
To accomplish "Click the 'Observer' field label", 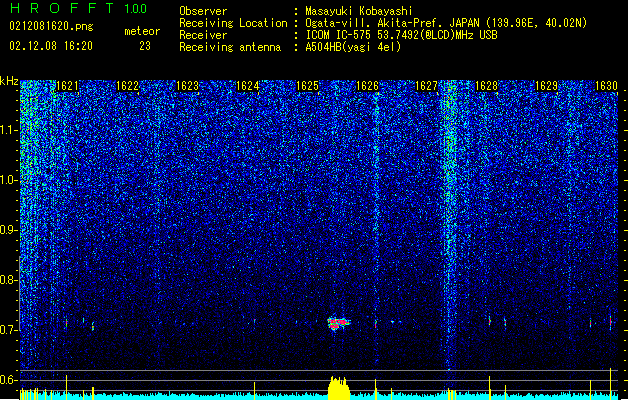I will coord(203,11).
